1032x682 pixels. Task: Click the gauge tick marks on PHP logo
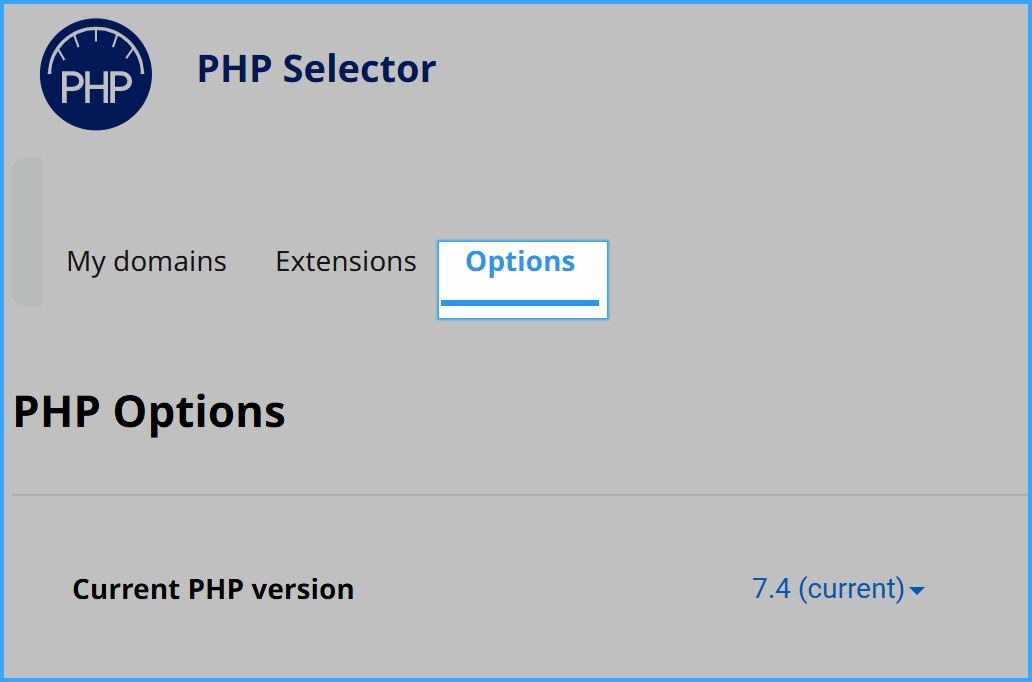point(96,43)
